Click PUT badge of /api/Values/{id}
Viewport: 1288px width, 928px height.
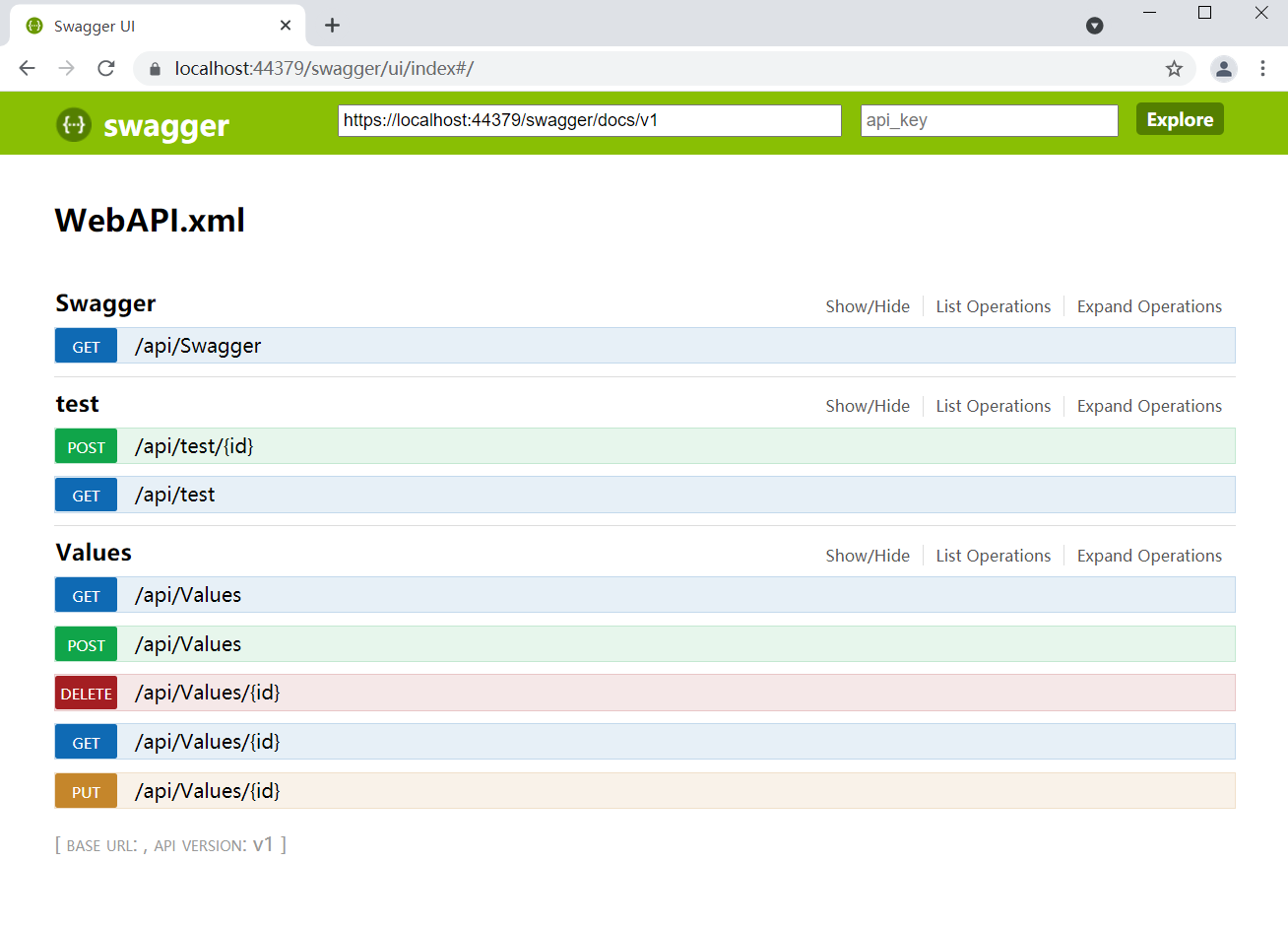point(87,792)
